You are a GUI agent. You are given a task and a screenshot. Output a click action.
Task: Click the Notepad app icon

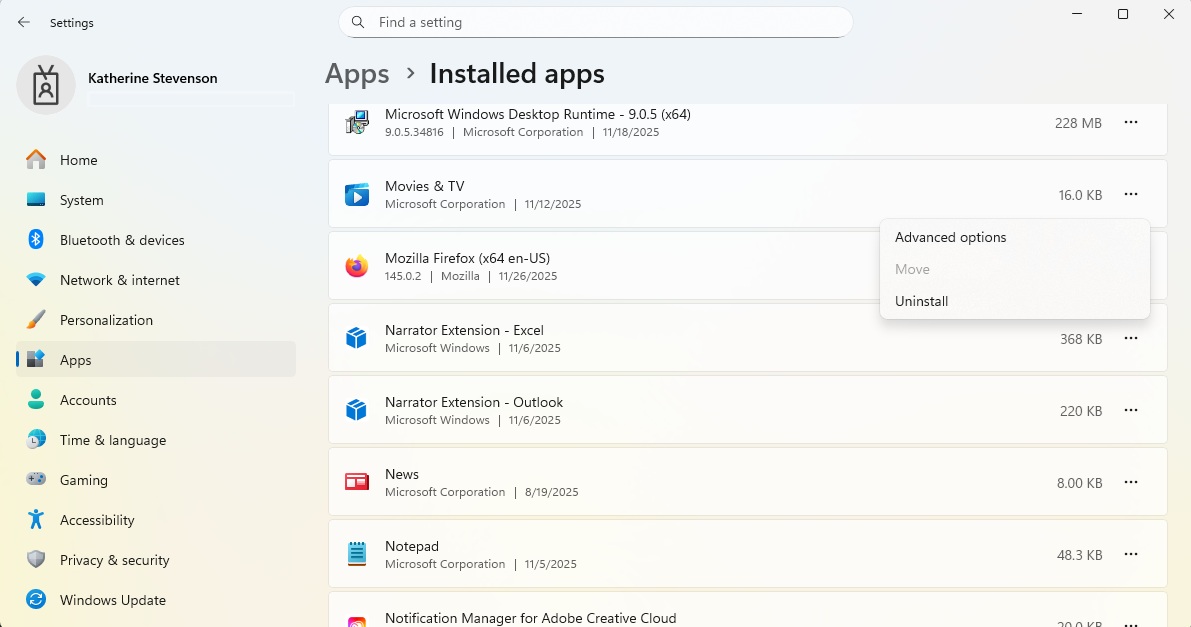[x=357, y=554]
